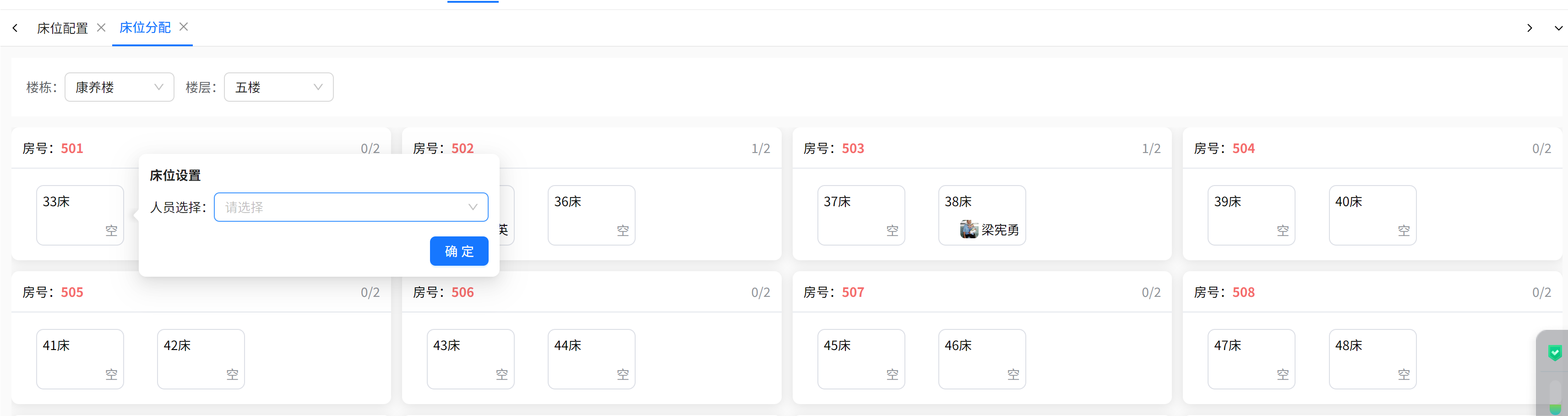Expand the tab list chevron menu
Viewport: 1568px width, 416px height.
(1557, 28)
